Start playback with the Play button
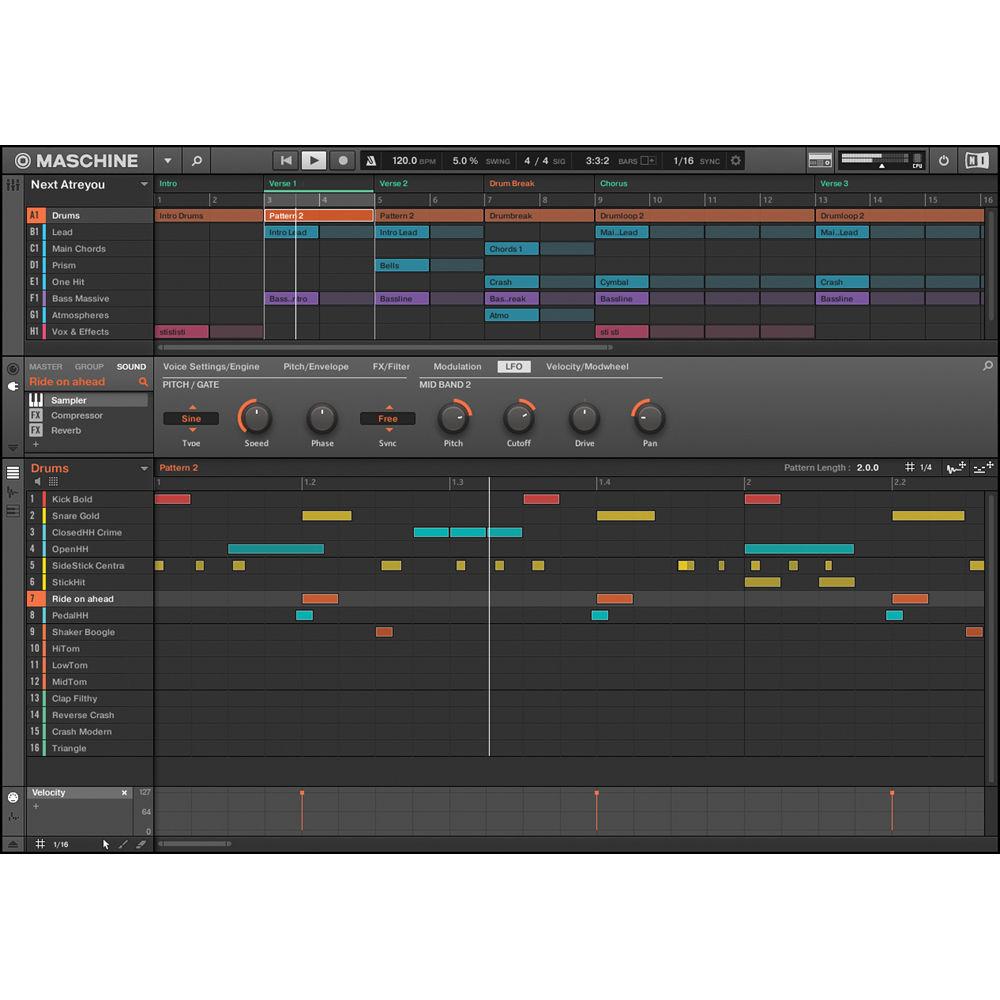 click(313, 159)
